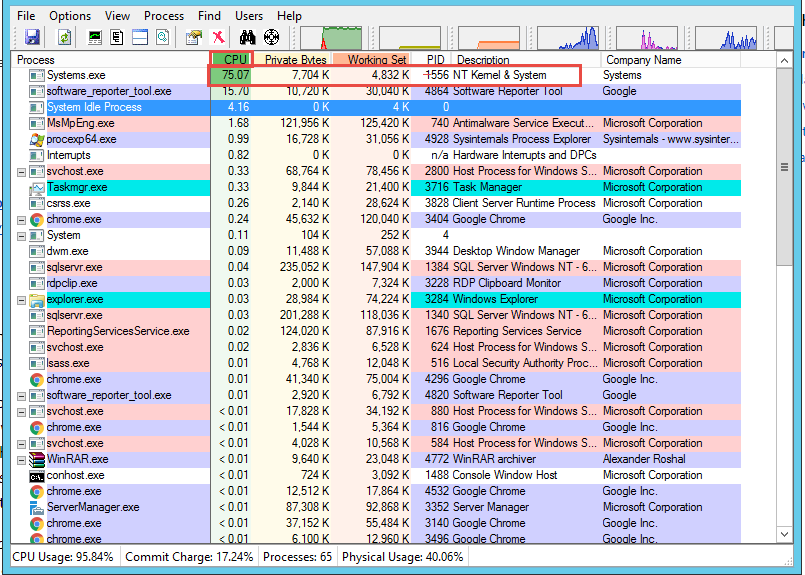Open the Process menu
This screenshot has width=805, height=575.
(x=164, y=16)
